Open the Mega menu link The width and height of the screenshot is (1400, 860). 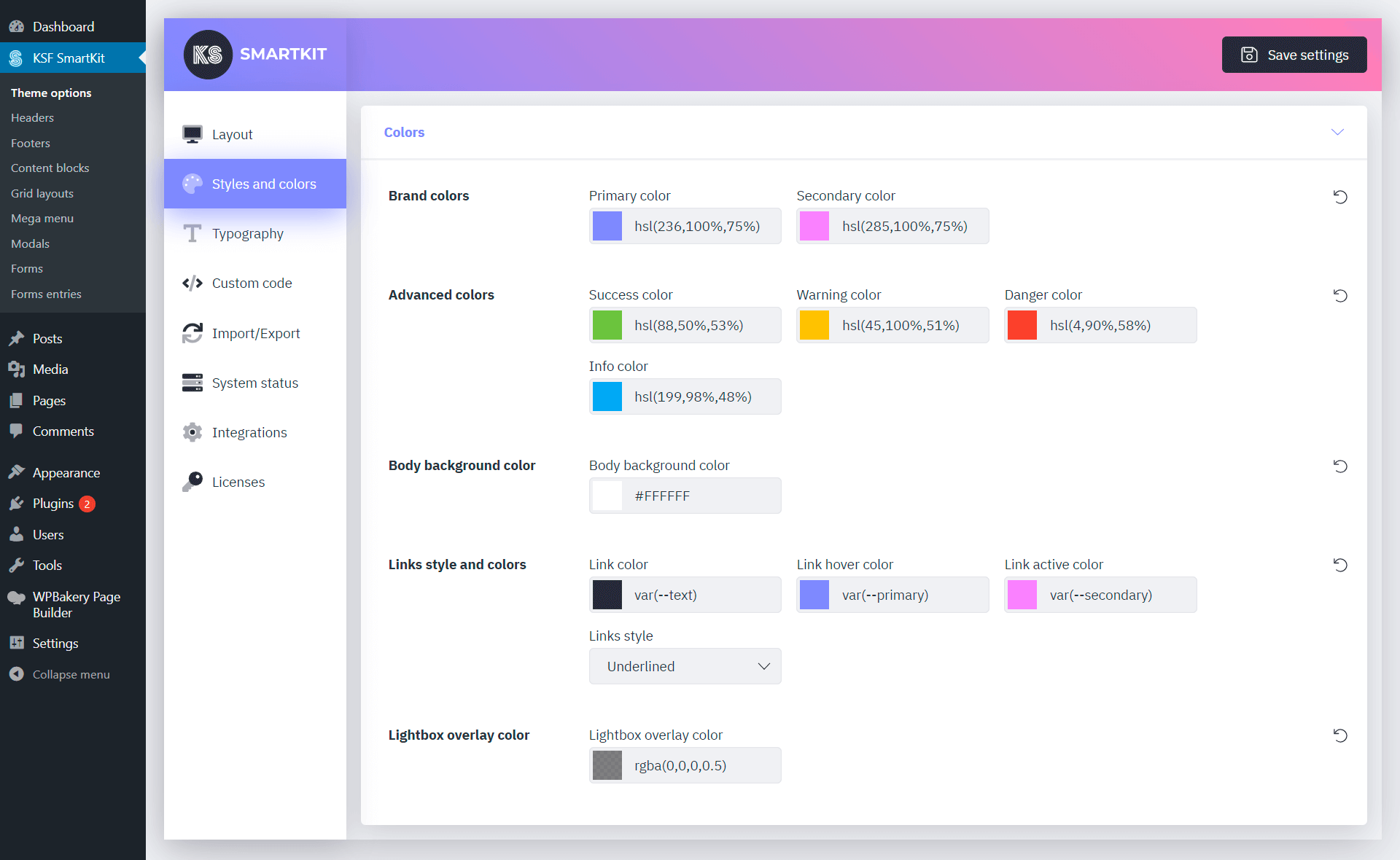[42, 219]
